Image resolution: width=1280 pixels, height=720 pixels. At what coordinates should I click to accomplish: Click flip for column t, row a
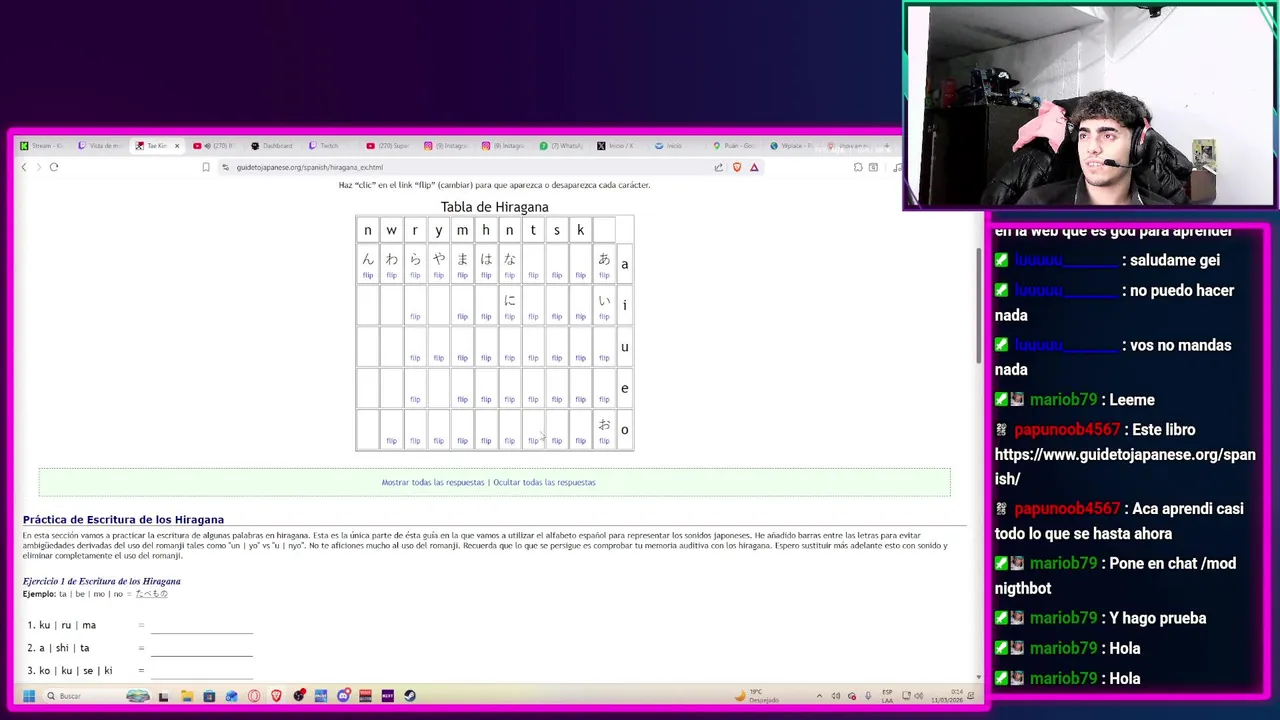[x=533, y=275]
